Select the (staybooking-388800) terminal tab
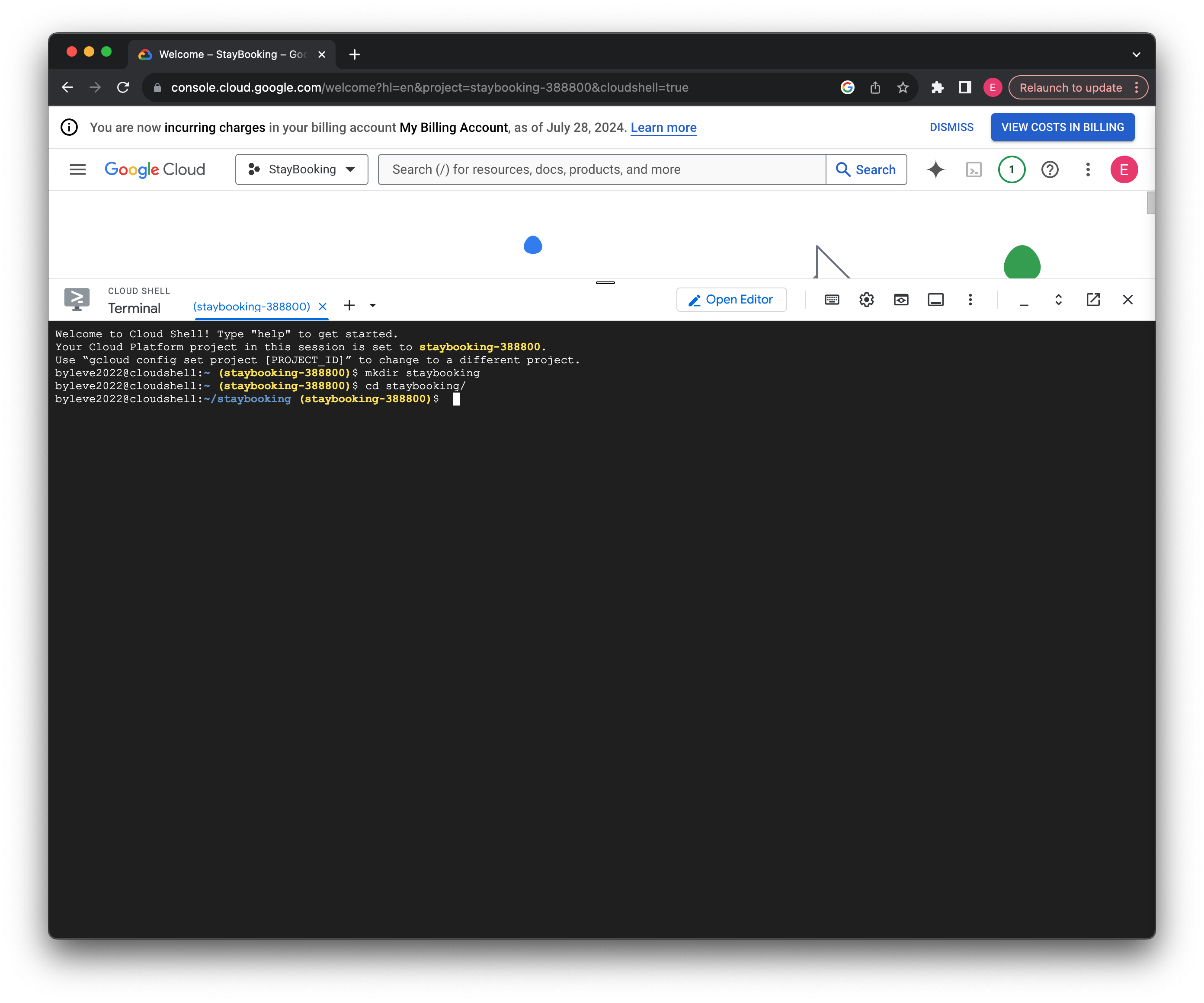Viewport: 1204px width, 1003px height. pyautogui.click(x=252, y=307)
